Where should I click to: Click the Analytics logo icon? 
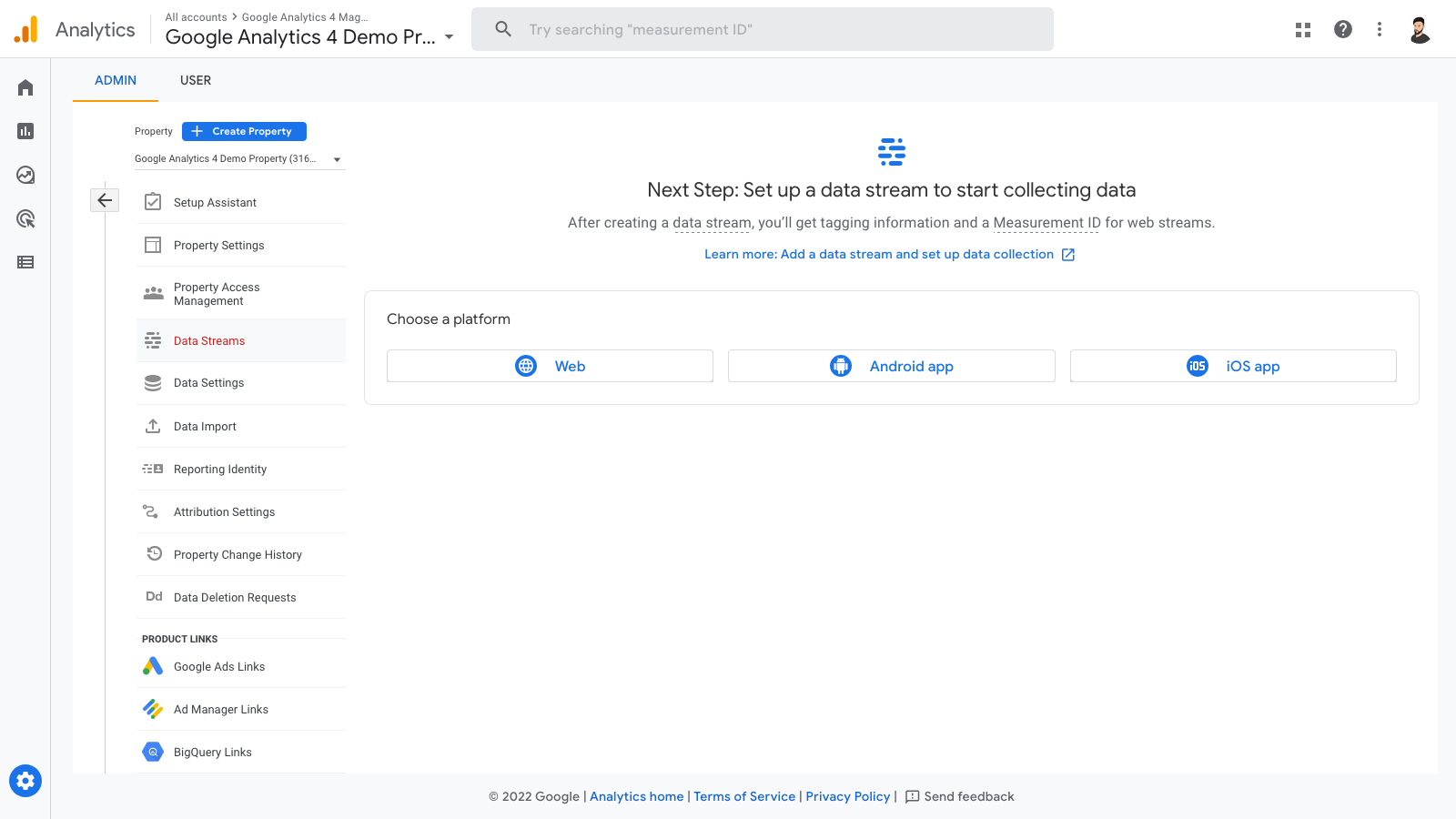click(26, 29)
